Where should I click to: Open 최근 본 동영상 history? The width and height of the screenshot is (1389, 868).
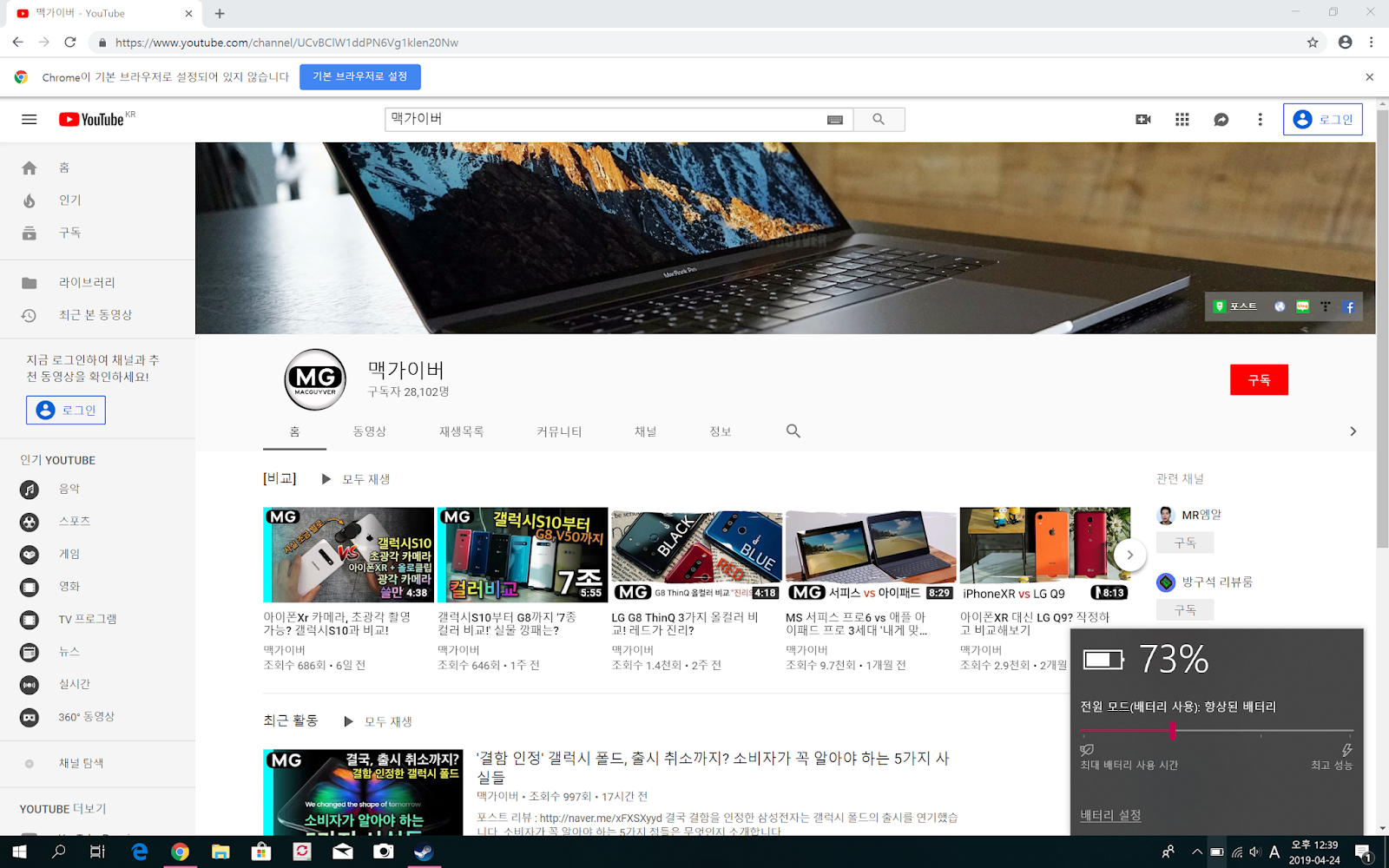(97, 315)
